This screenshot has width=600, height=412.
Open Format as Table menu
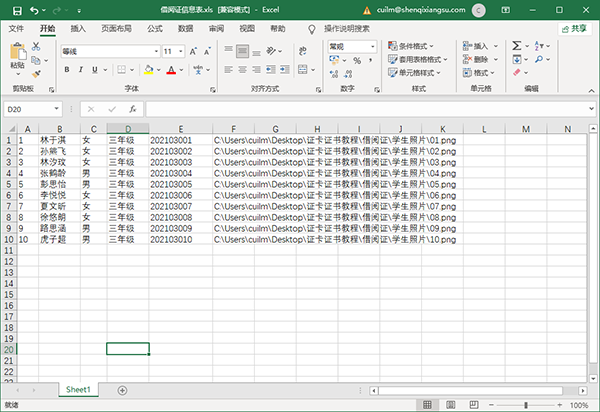[x=417, y=59]
